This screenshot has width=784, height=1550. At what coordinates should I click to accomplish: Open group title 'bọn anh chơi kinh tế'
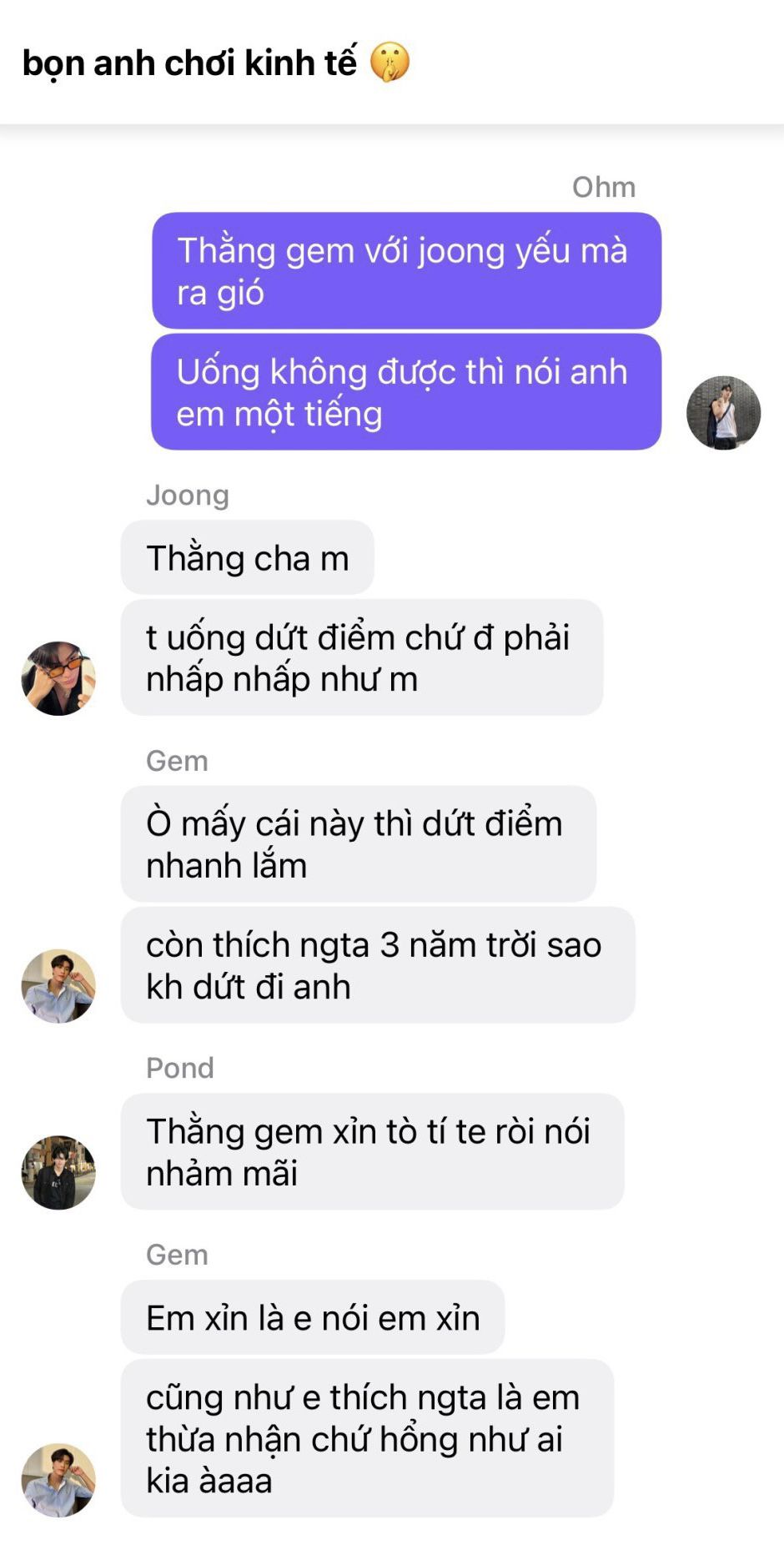pos(189,63)
